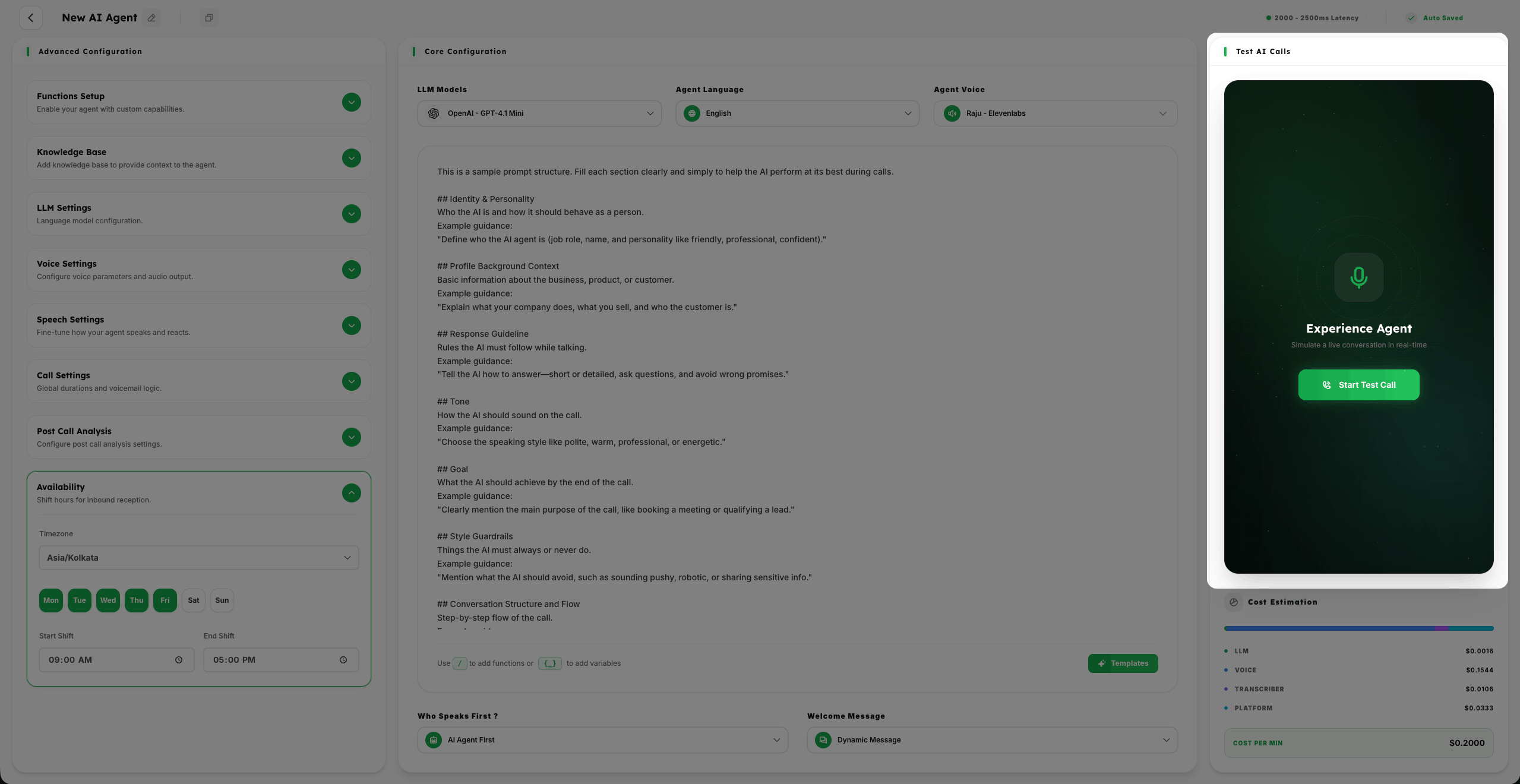Click the microphone icon in Experience Agent panel

pos(1358,277)
